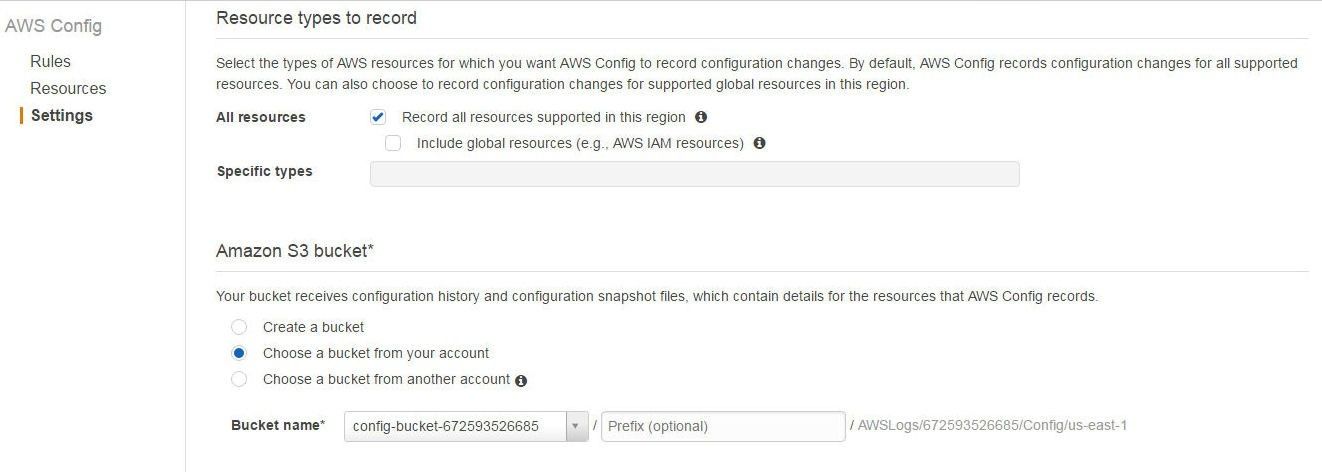Viewport: 1322px width, 472px height.
Task: Open the Resources page in sidebar
Action: coord(68,88)
